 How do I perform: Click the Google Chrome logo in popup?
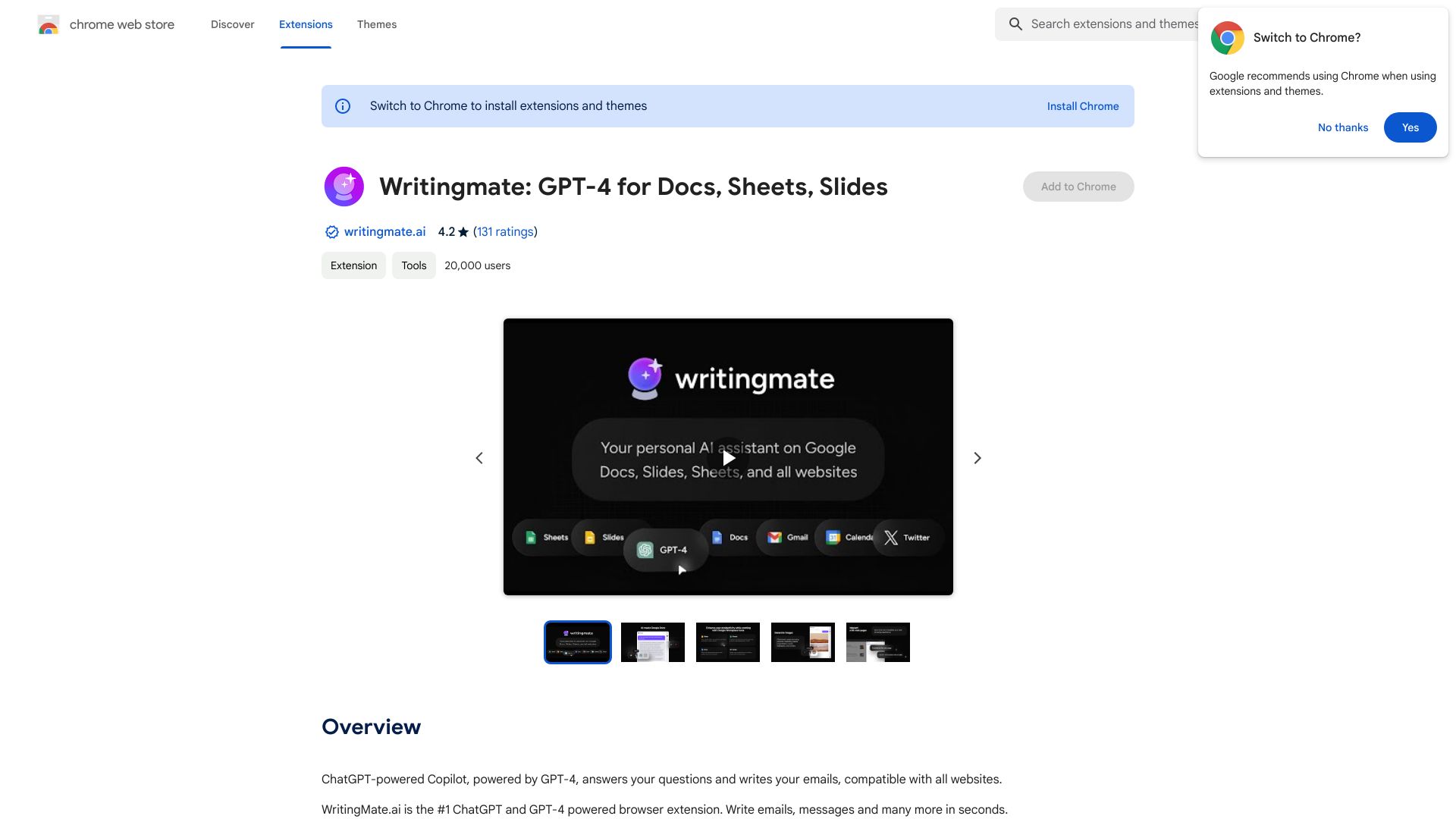(x=1227, y=37)
